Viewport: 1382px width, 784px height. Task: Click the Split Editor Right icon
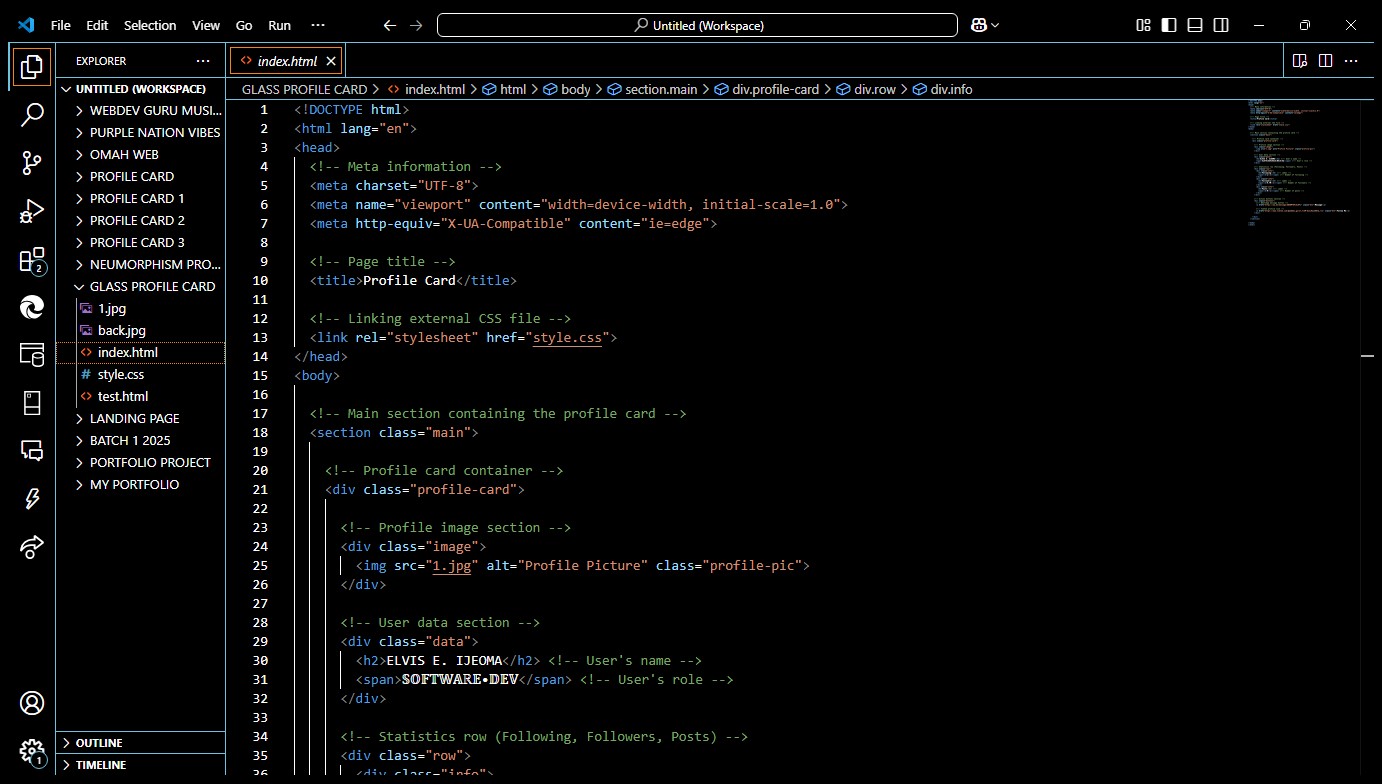tap(1325, 61)
